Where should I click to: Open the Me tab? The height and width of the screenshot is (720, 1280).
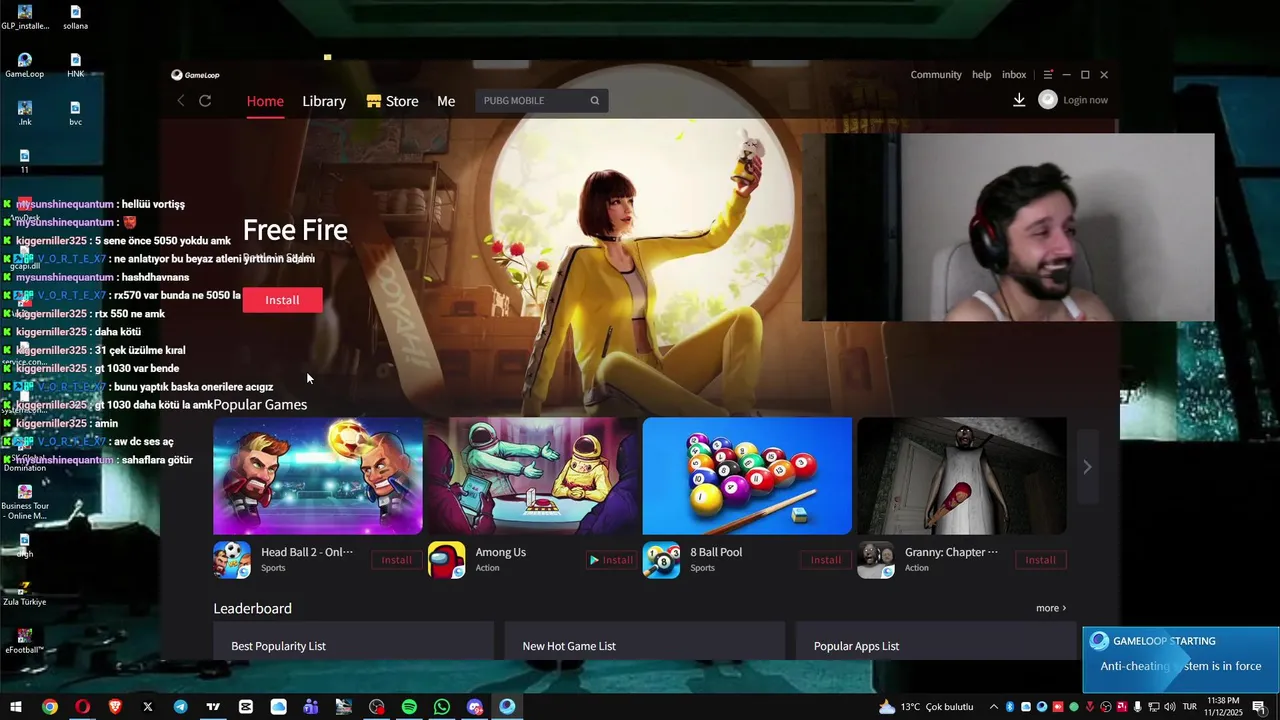[446, 101]
